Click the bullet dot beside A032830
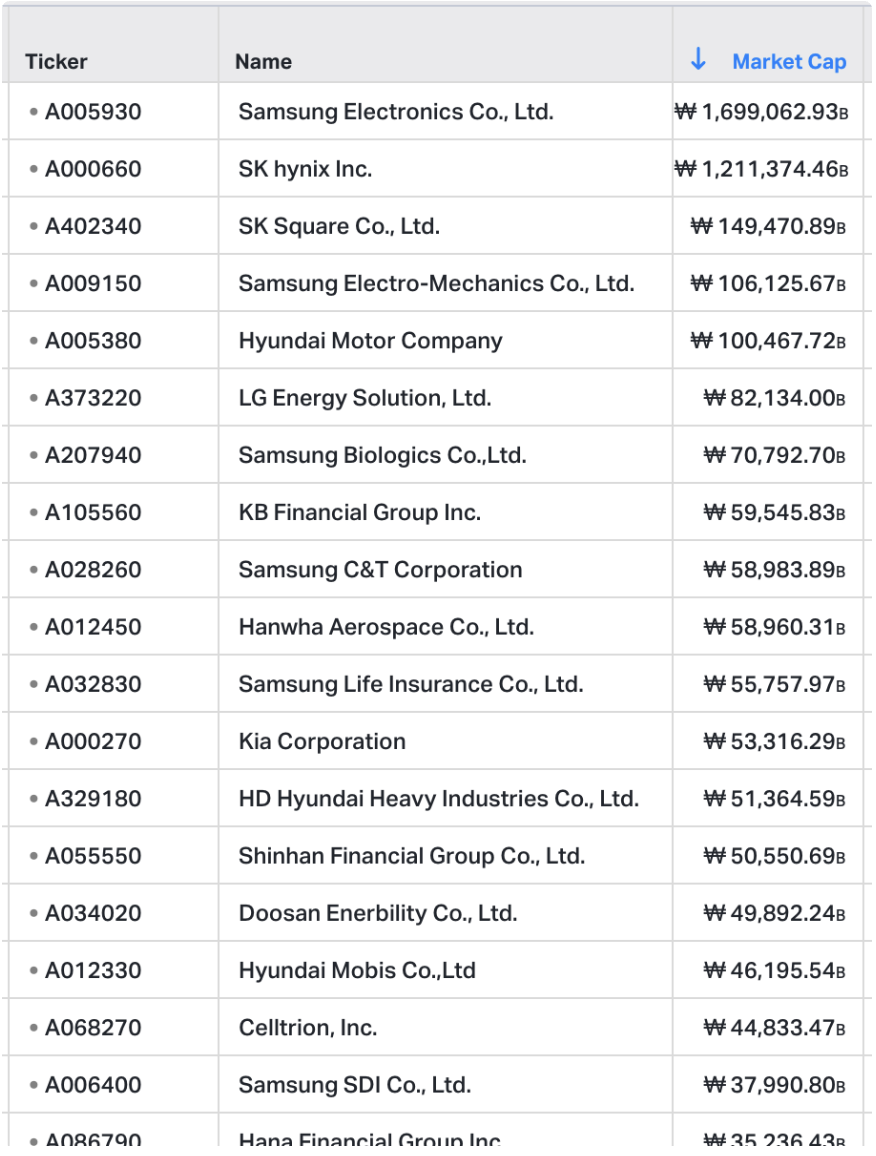Viewport: 876px width, 1156px height. coord(33,684)
